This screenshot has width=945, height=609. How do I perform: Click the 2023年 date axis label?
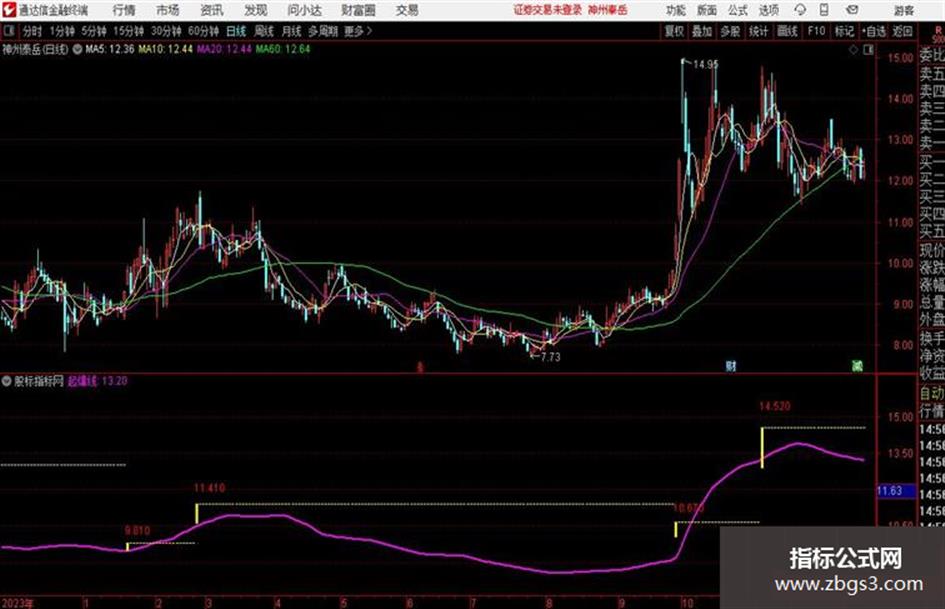coord(17,603)
